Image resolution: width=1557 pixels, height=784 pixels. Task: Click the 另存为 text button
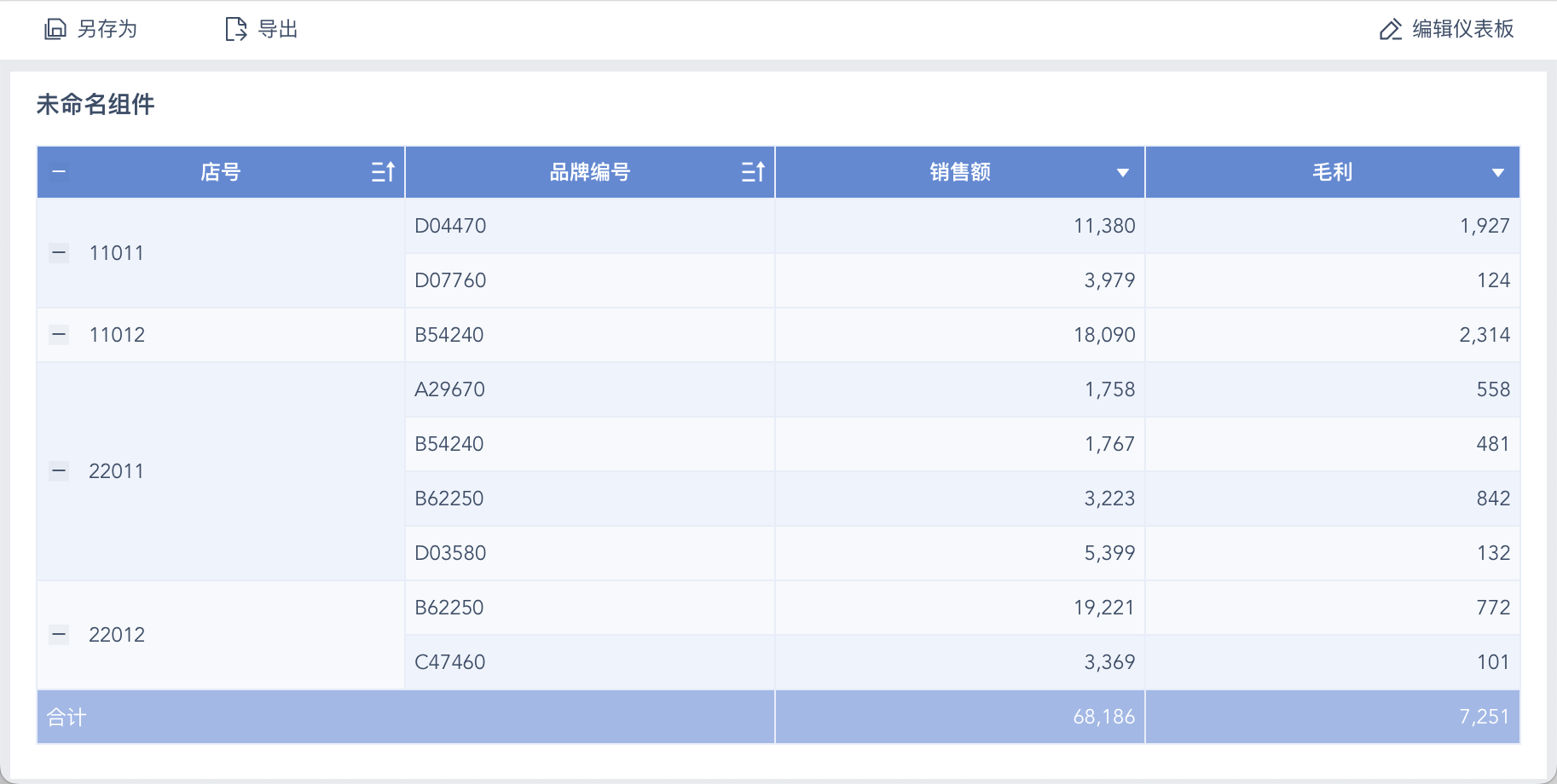coord(107,30)
